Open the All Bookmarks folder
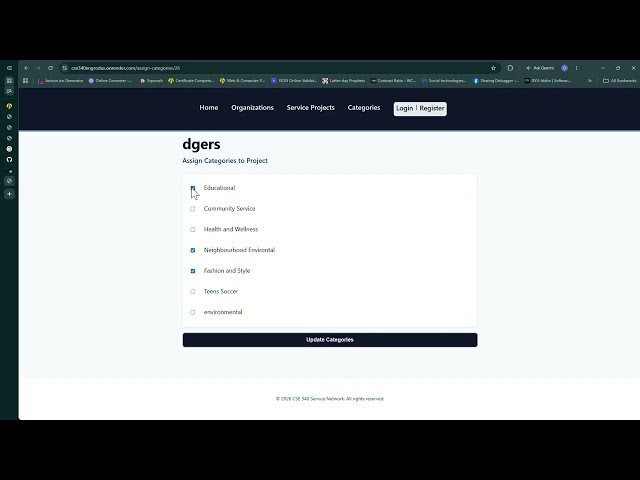The width and height of the screenshot is (640, 480). pos(620,81)
